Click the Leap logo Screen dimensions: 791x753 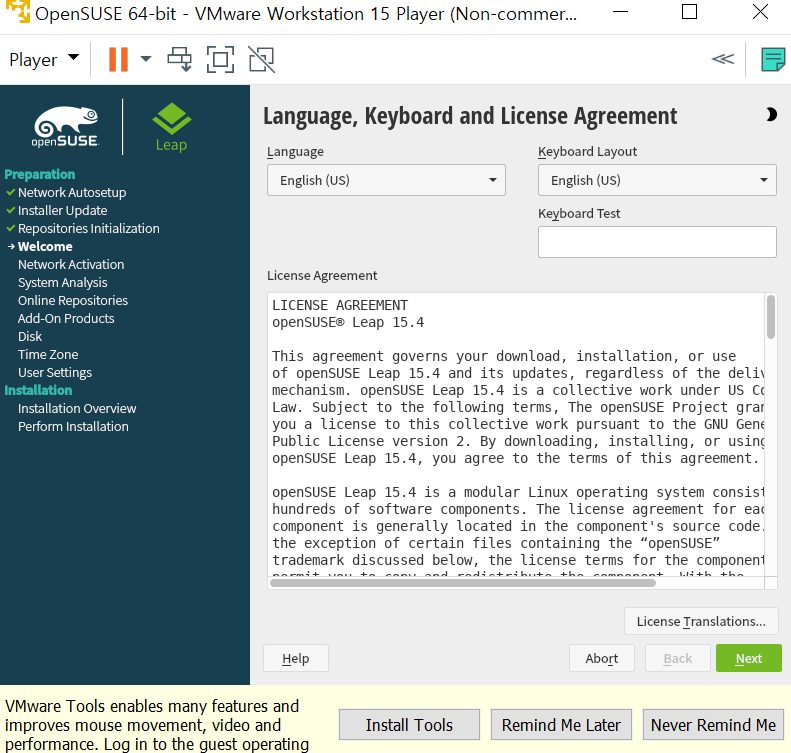pos(172,127)
